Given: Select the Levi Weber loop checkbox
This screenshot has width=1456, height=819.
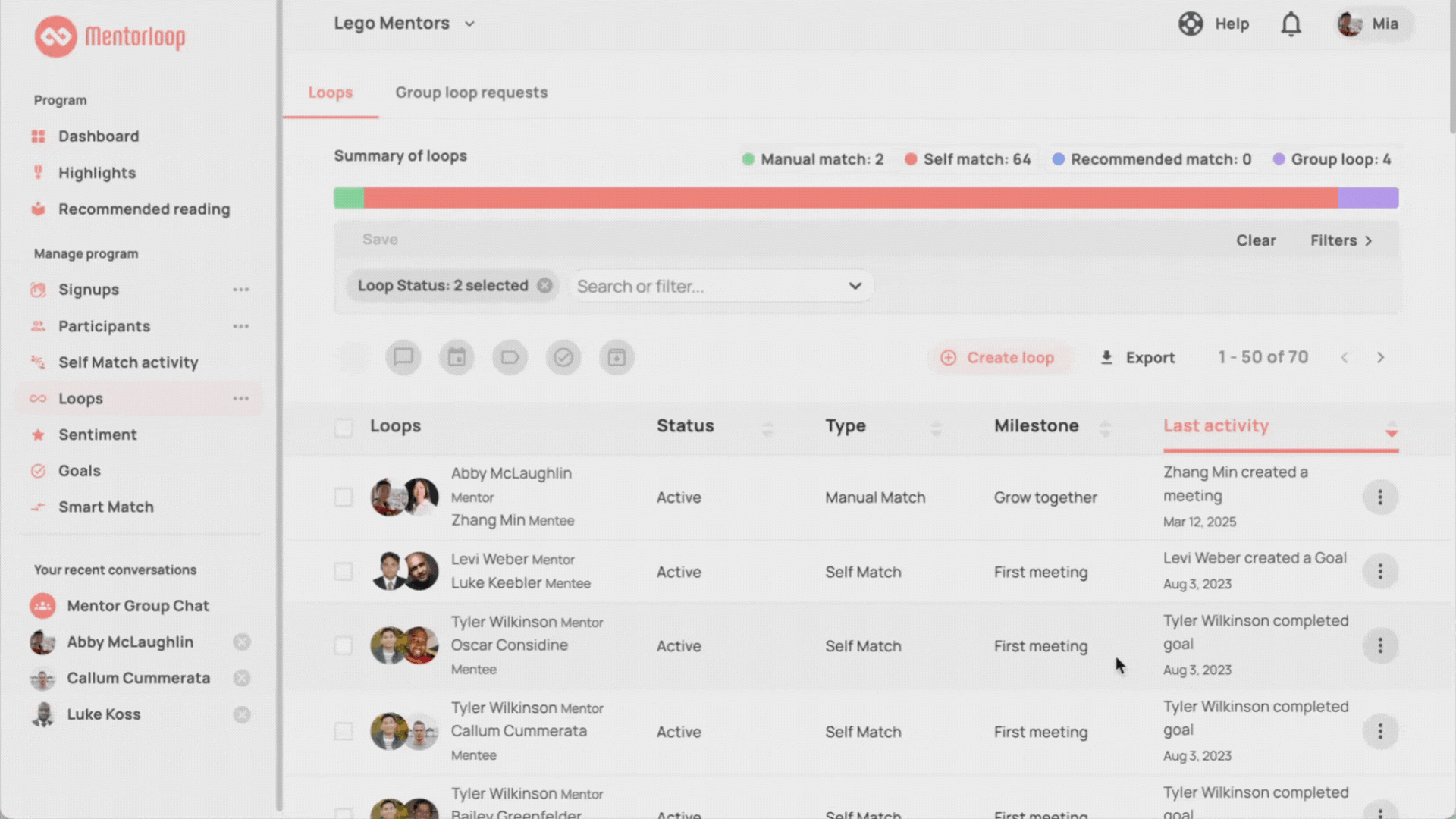Looking at the screenshot, I should pos(344,572).
